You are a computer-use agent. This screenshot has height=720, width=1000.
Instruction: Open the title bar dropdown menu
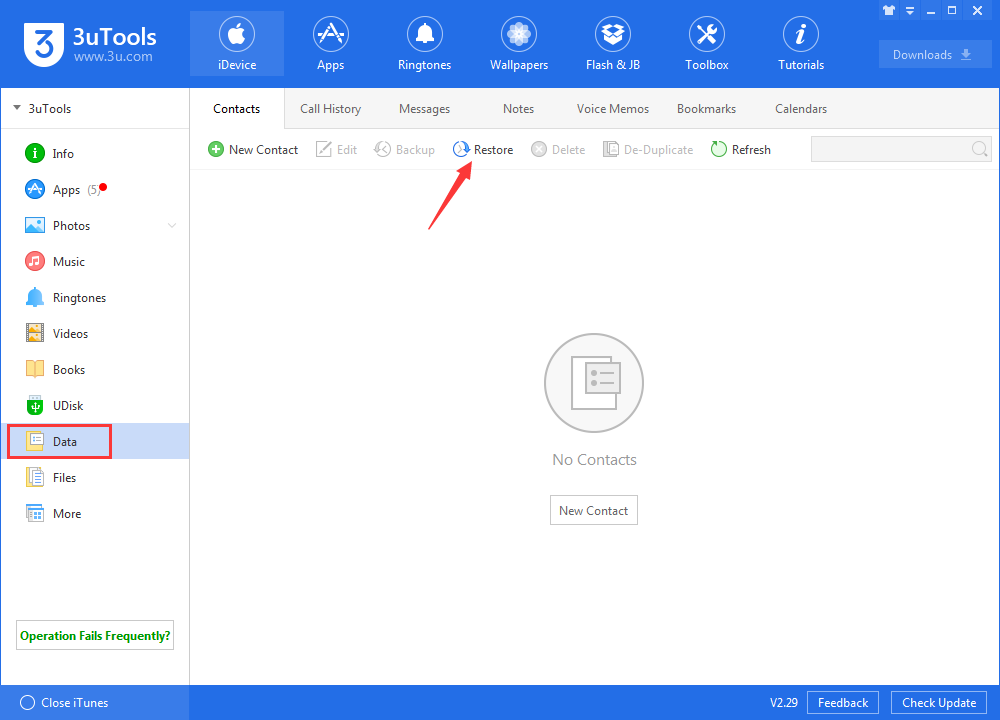click(x=910, y=10)
